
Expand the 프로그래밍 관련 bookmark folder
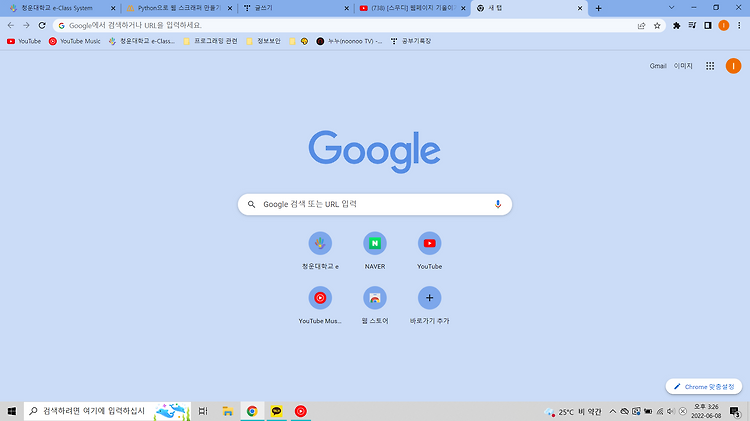(210, 41)
